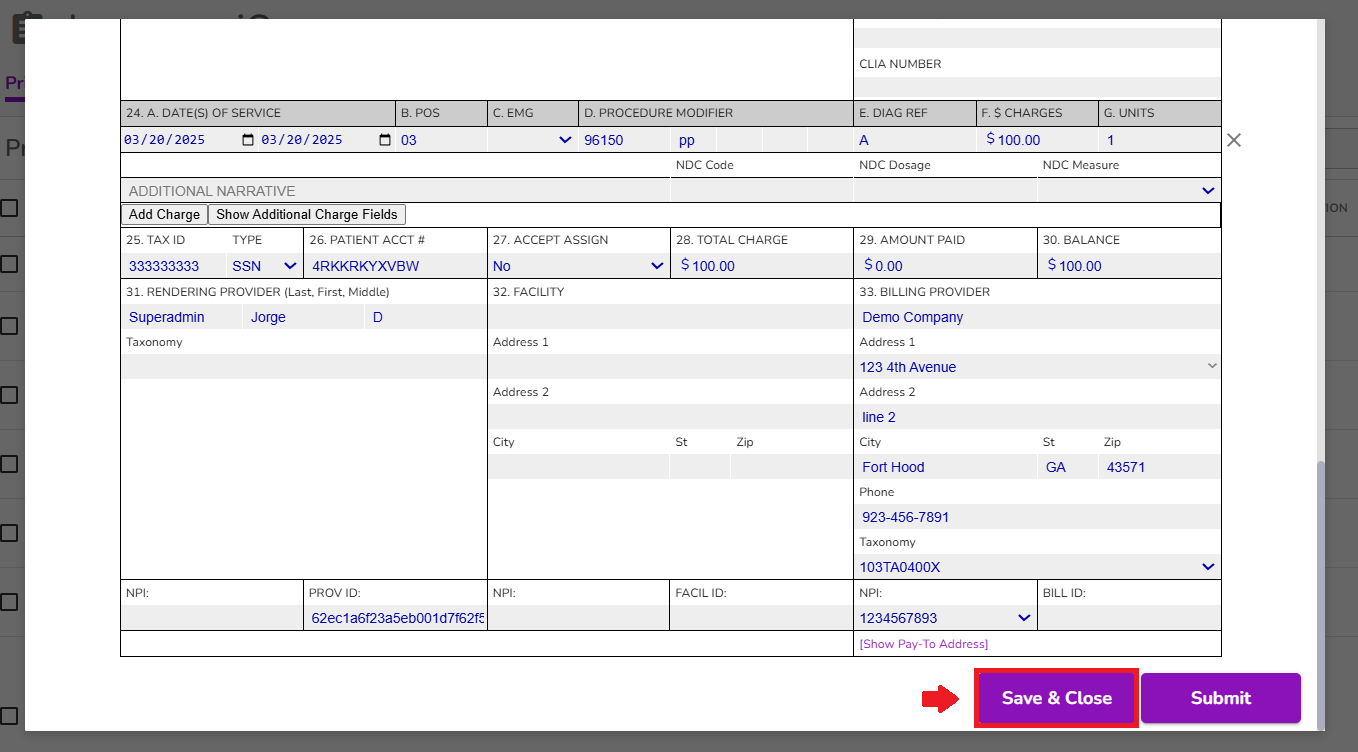Click the NDC Dosage input field
Viewport: 1358px width, 752px height.
[945, 190]
